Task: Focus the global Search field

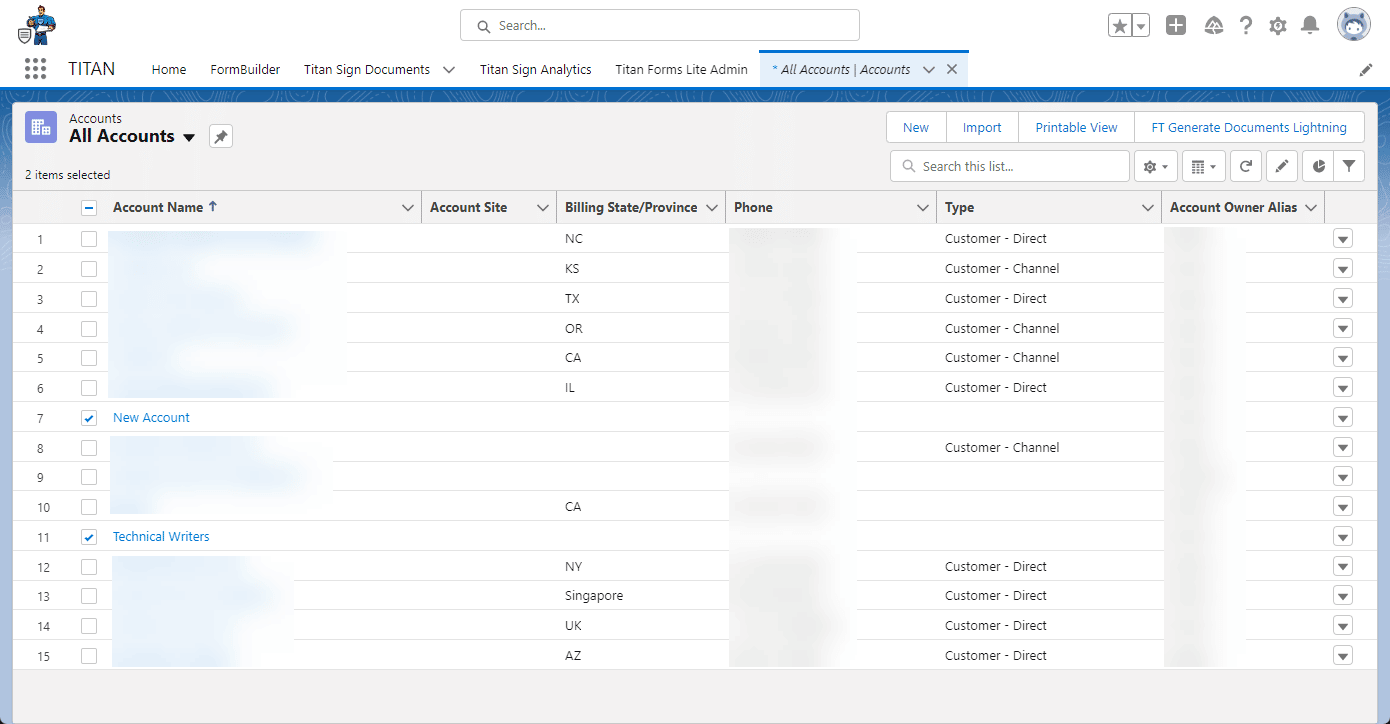Action: pyautogui.click(x=660, y=26)
